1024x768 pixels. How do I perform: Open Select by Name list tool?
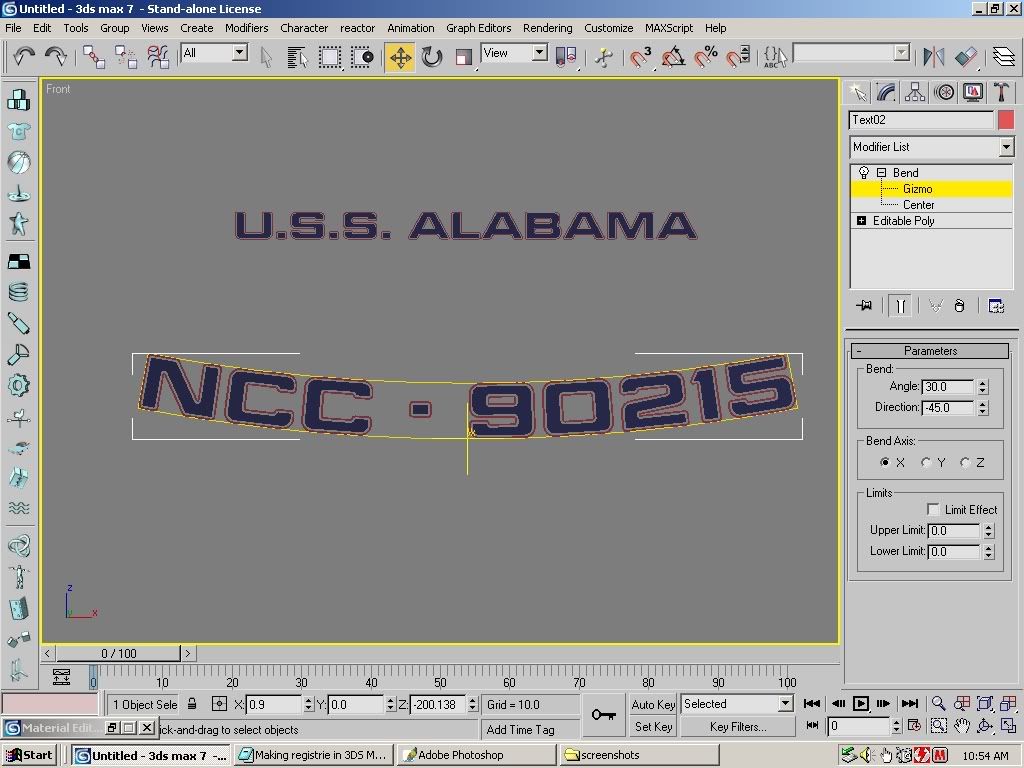(297, 57)
